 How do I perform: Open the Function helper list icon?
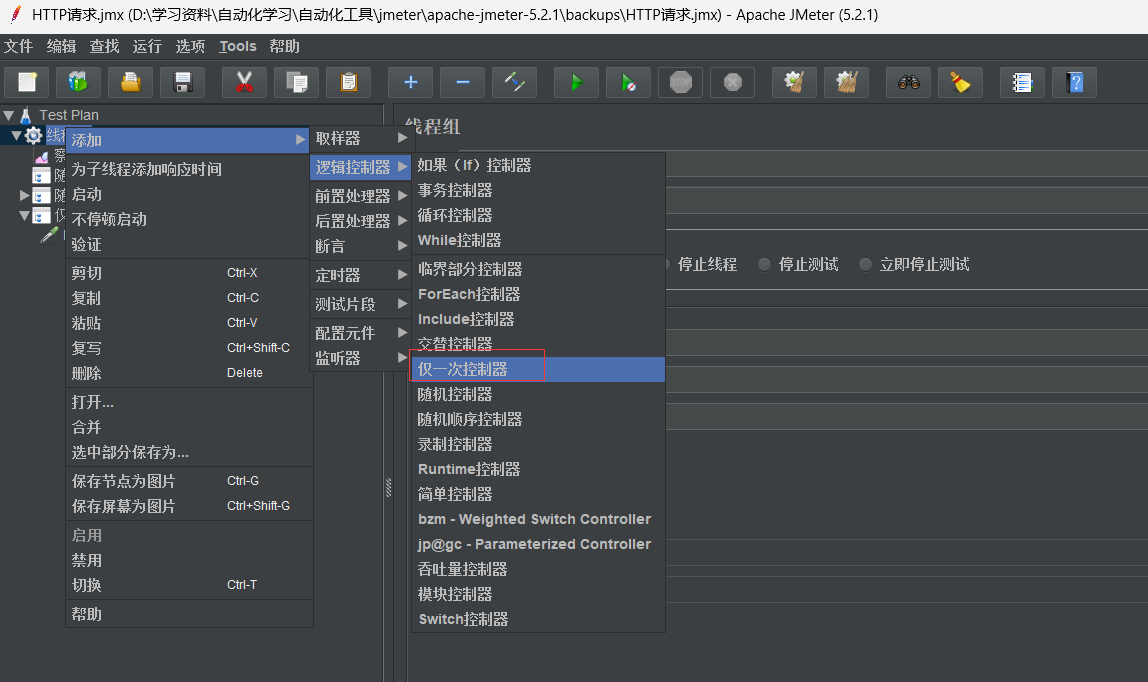click(1022, 82)
